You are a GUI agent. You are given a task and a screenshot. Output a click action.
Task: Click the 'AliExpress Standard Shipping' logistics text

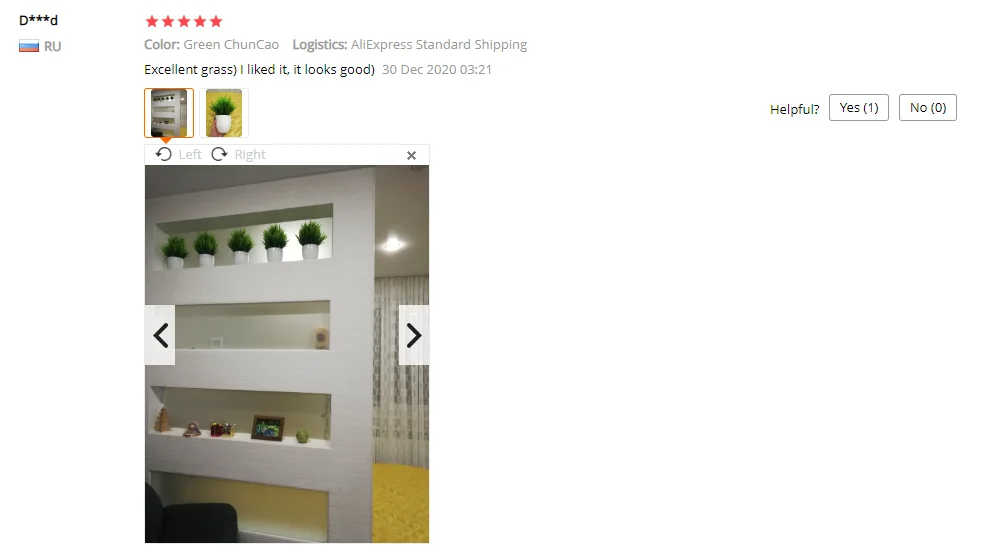pos(439,44)
